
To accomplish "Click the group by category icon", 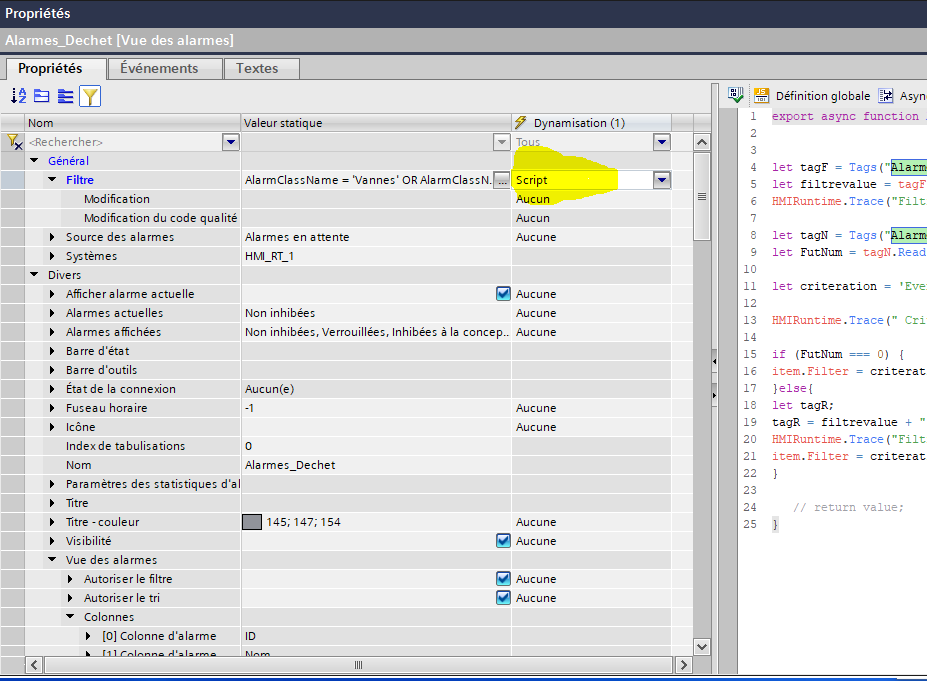I will (x=42, y=96).
